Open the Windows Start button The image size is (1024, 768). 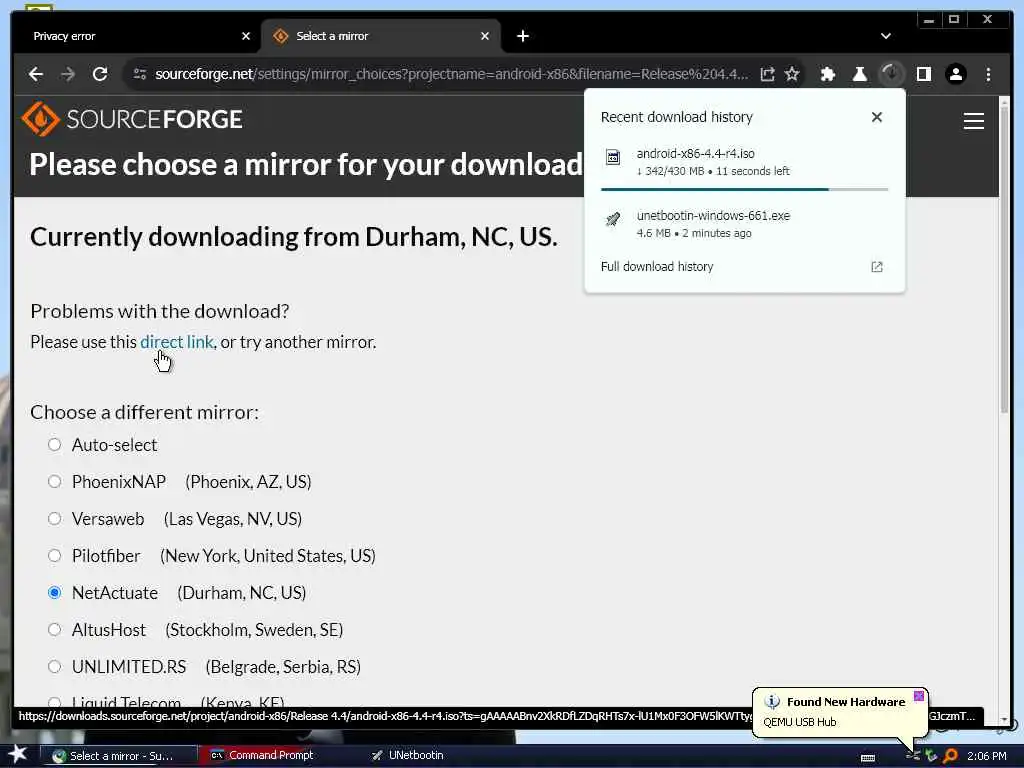(x=17, y=755)
